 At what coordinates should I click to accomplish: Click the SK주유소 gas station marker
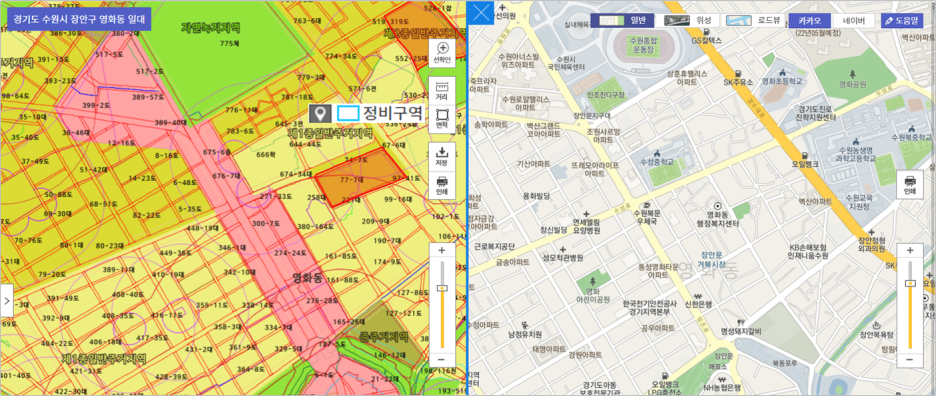(738, 78)
